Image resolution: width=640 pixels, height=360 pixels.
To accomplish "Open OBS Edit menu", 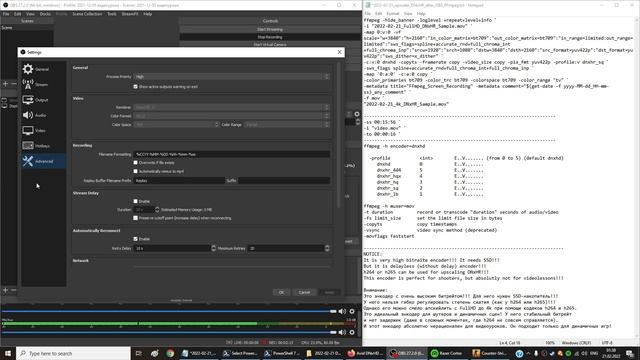I will point(18,14).
